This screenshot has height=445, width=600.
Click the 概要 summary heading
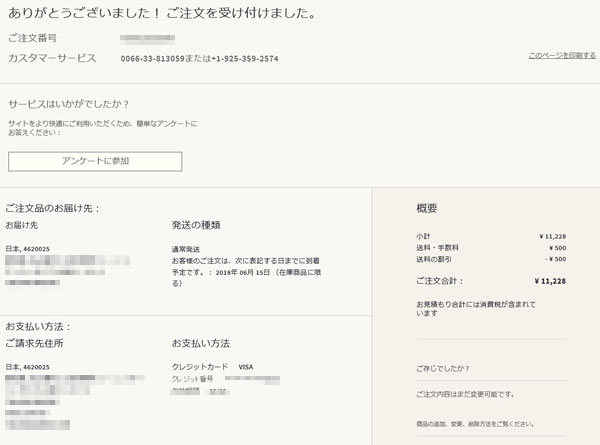tap(427, 208)
